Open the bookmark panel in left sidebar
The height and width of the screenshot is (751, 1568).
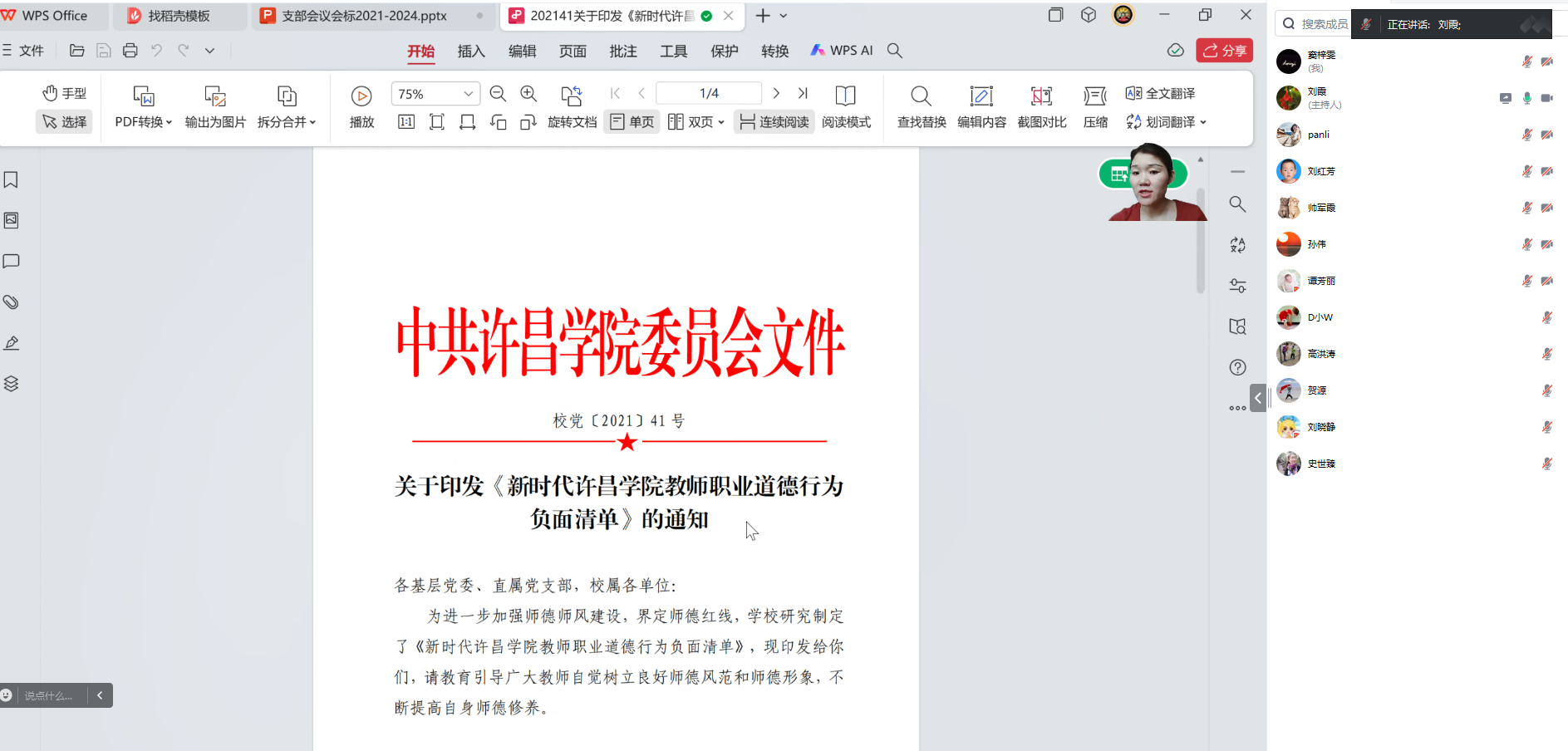click(x=12, y=180)
